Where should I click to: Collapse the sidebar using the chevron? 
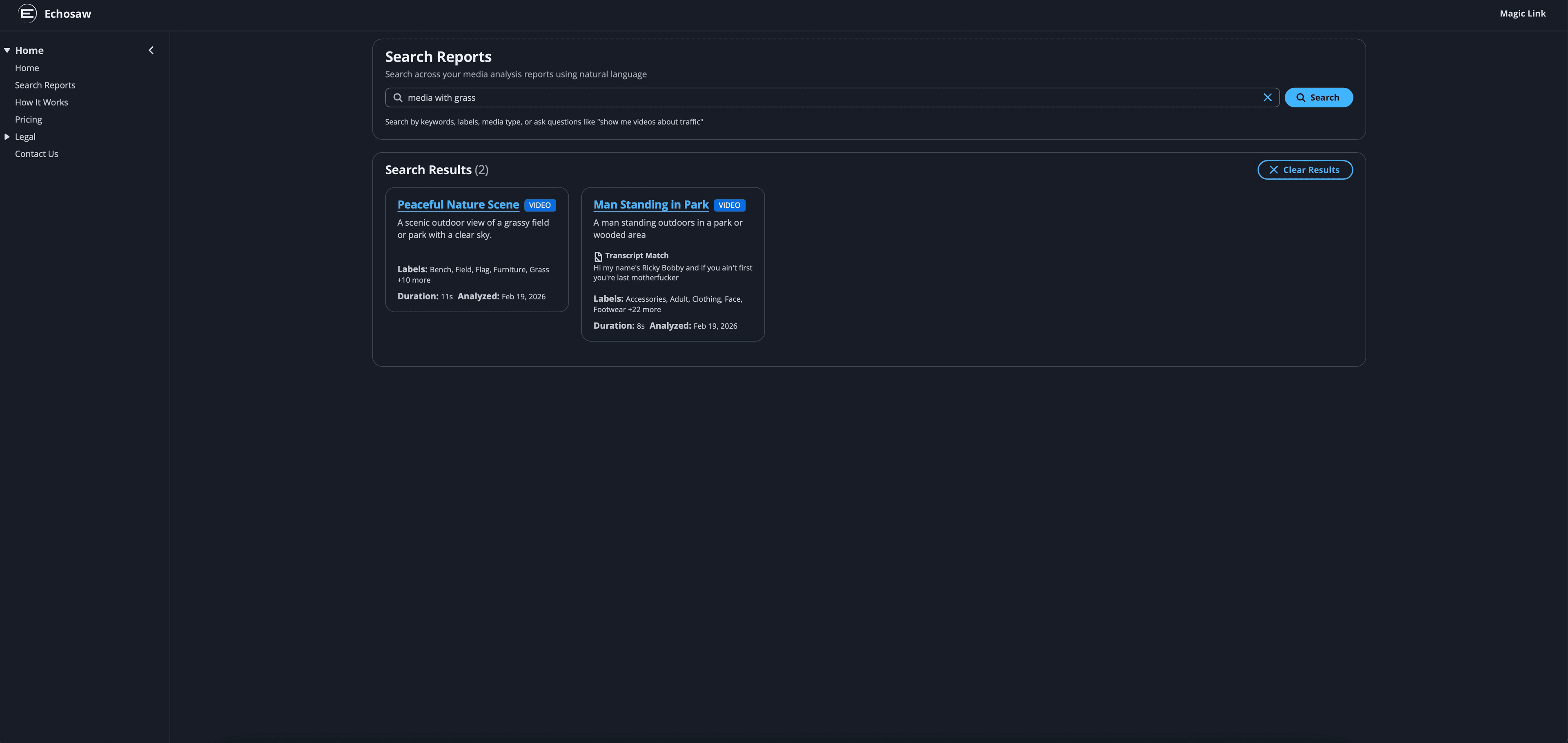(x=151, y=50)
